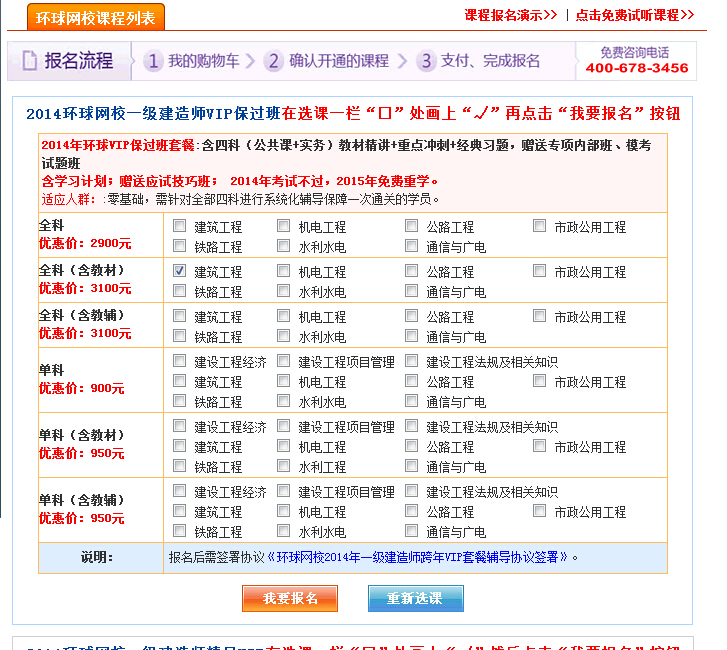Check 铁路工程 in the 全科 2900元 row

pos(179,246)
